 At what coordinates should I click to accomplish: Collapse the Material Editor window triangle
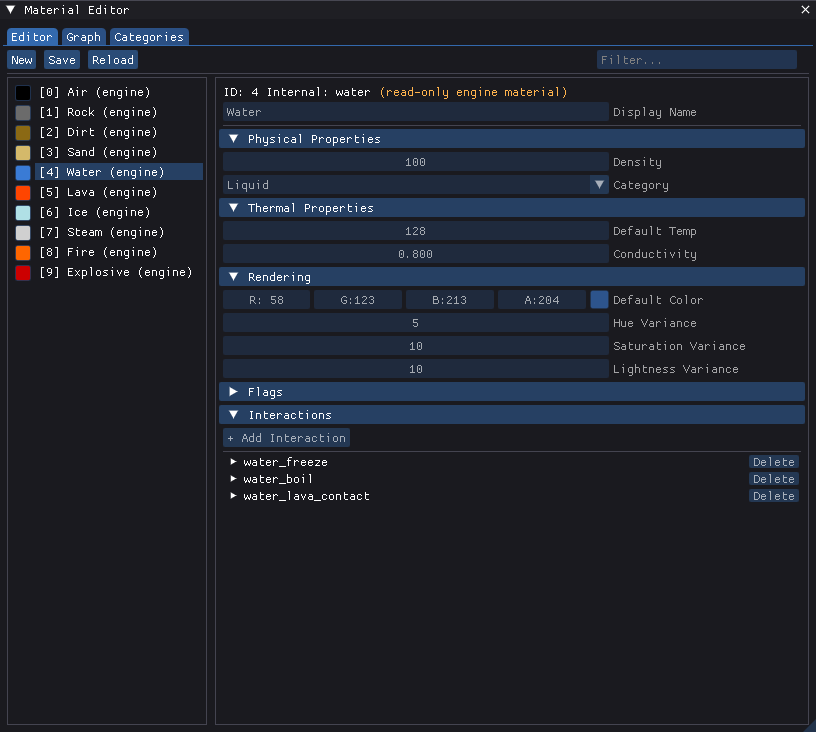click(x=10, y=10)
